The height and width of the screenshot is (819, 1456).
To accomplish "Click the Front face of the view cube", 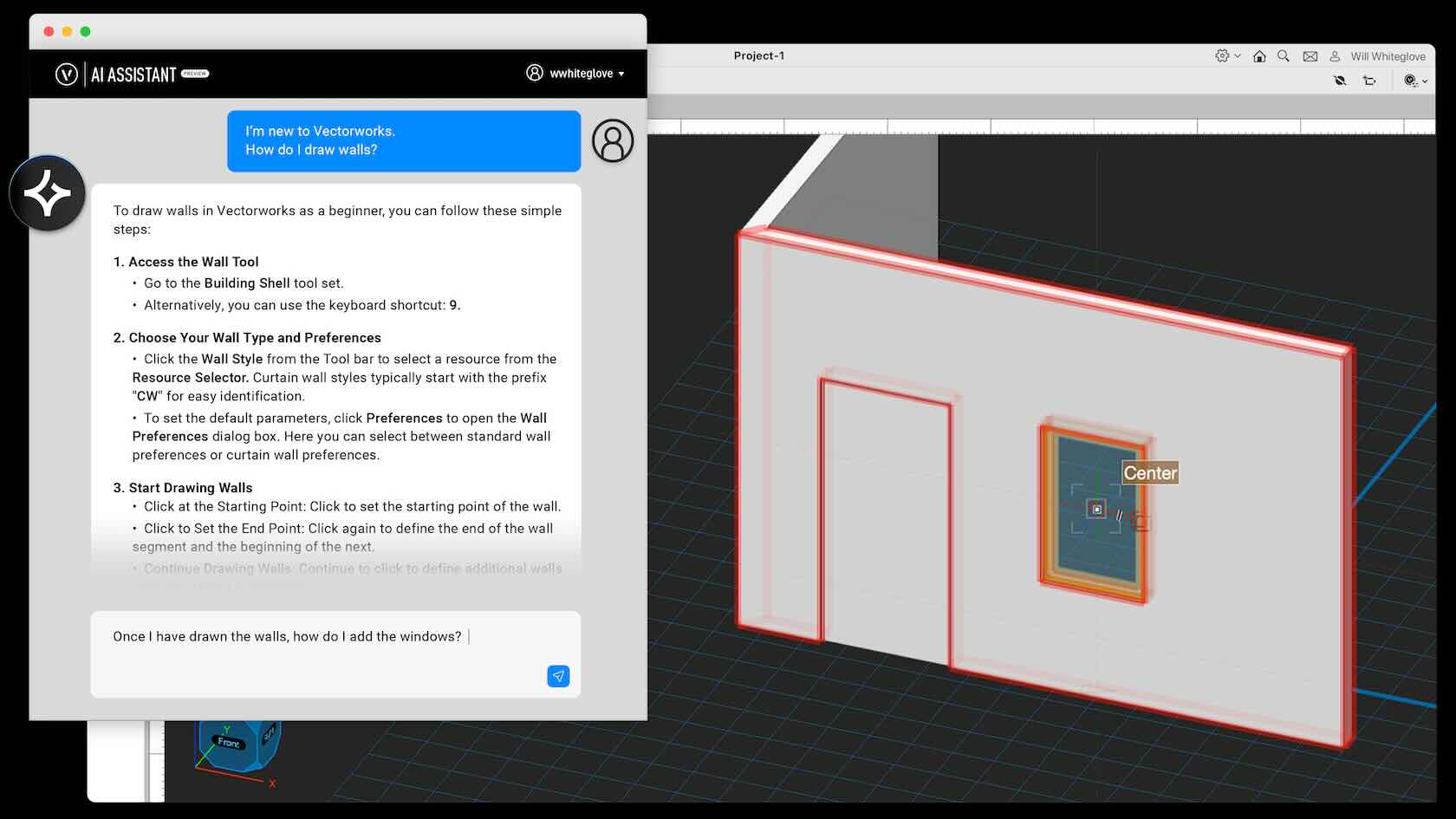I will pos(230,744).
